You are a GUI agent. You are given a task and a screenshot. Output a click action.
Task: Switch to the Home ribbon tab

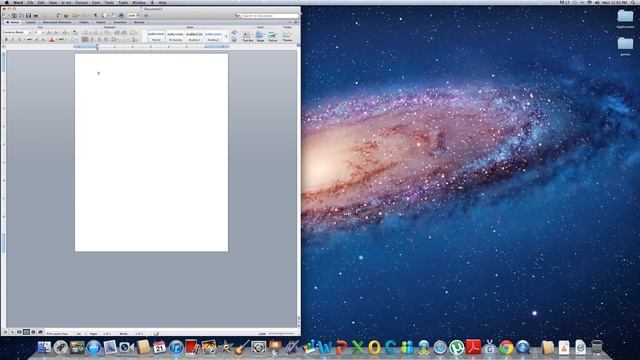(13, 22)
